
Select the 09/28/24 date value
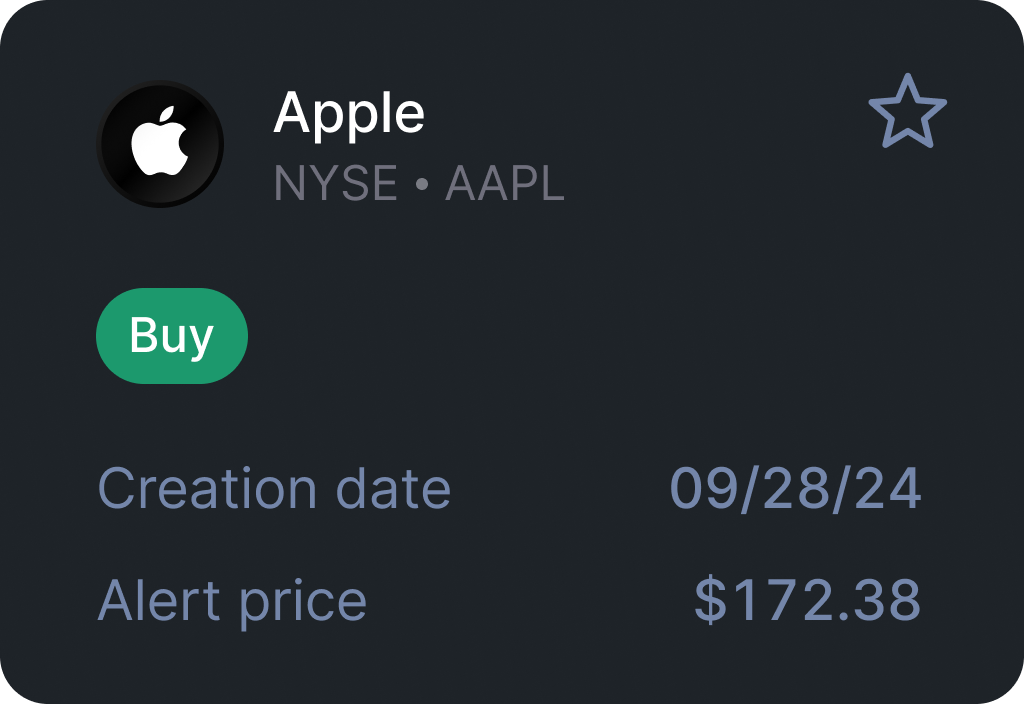click(795, 488)
